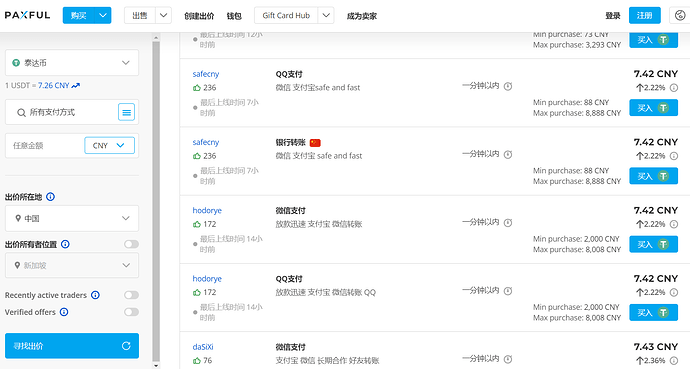Click price info icon on safecny QQ支付 offer
This screenshot has height=369, width=690.
(x=674, y=88)
